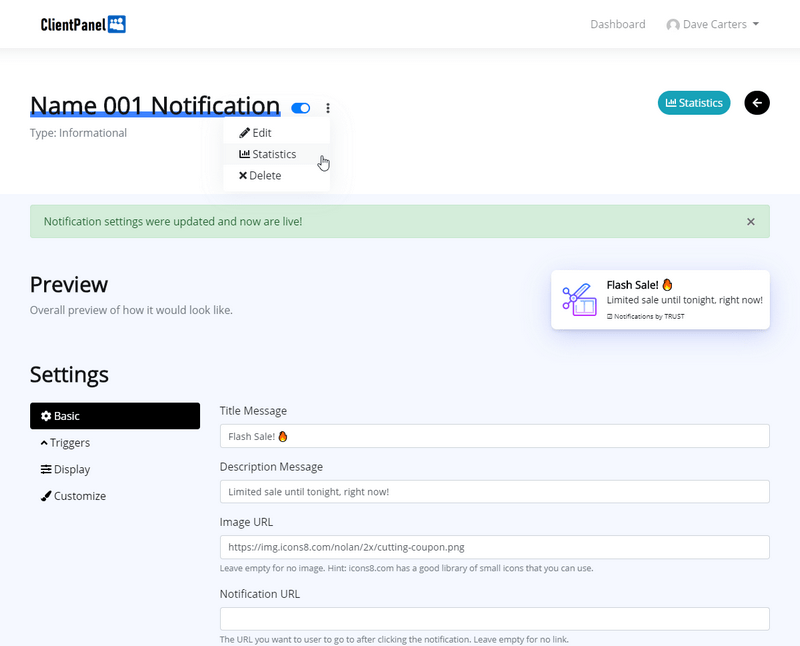Select the Basic settings tab

pyautogui.click(x=115, y=416)
